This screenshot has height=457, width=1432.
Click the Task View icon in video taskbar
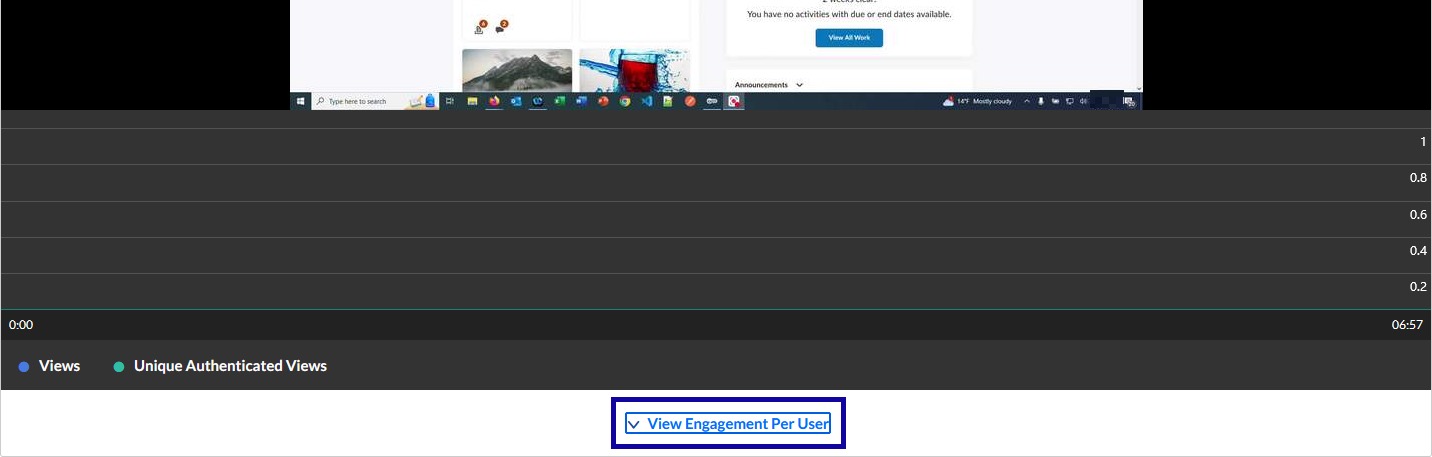(450, 101)
